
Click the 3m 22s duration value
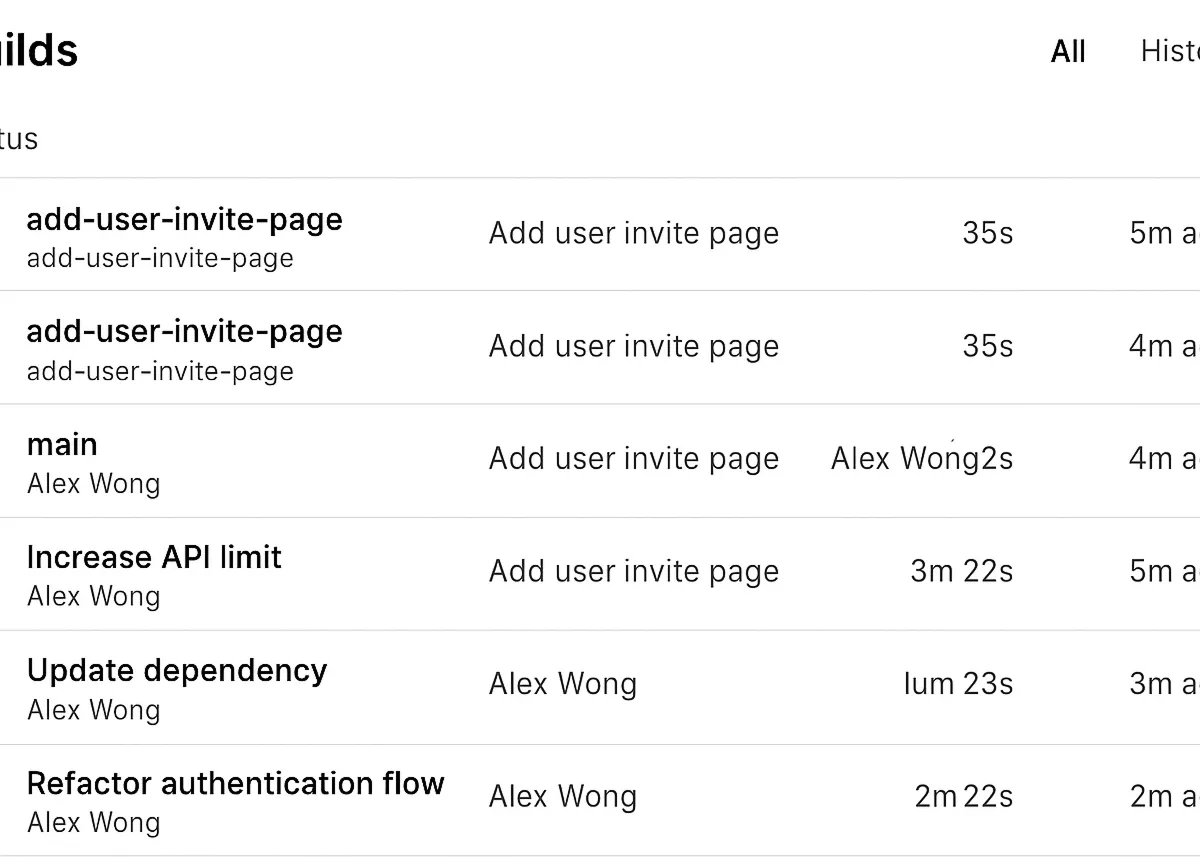961,572
